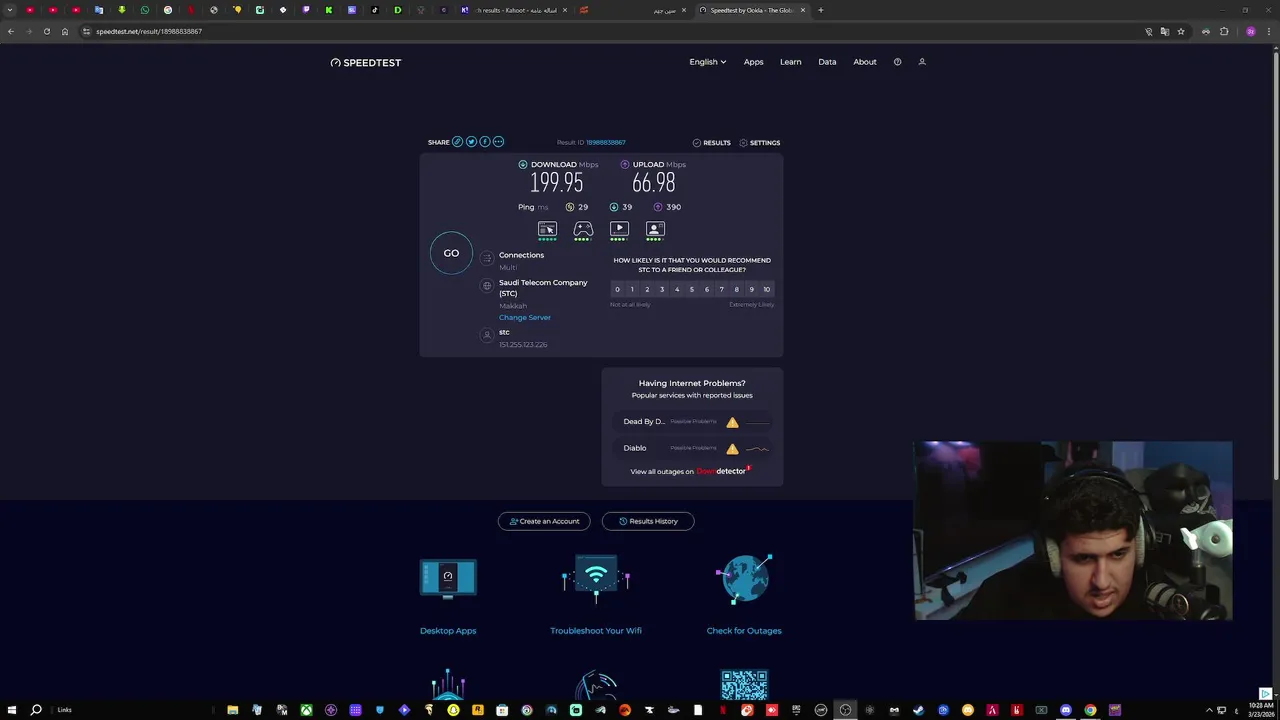1280x720 pixels.
Task: Select rating 3 on recommendation scale
Action: pos(662,289)
